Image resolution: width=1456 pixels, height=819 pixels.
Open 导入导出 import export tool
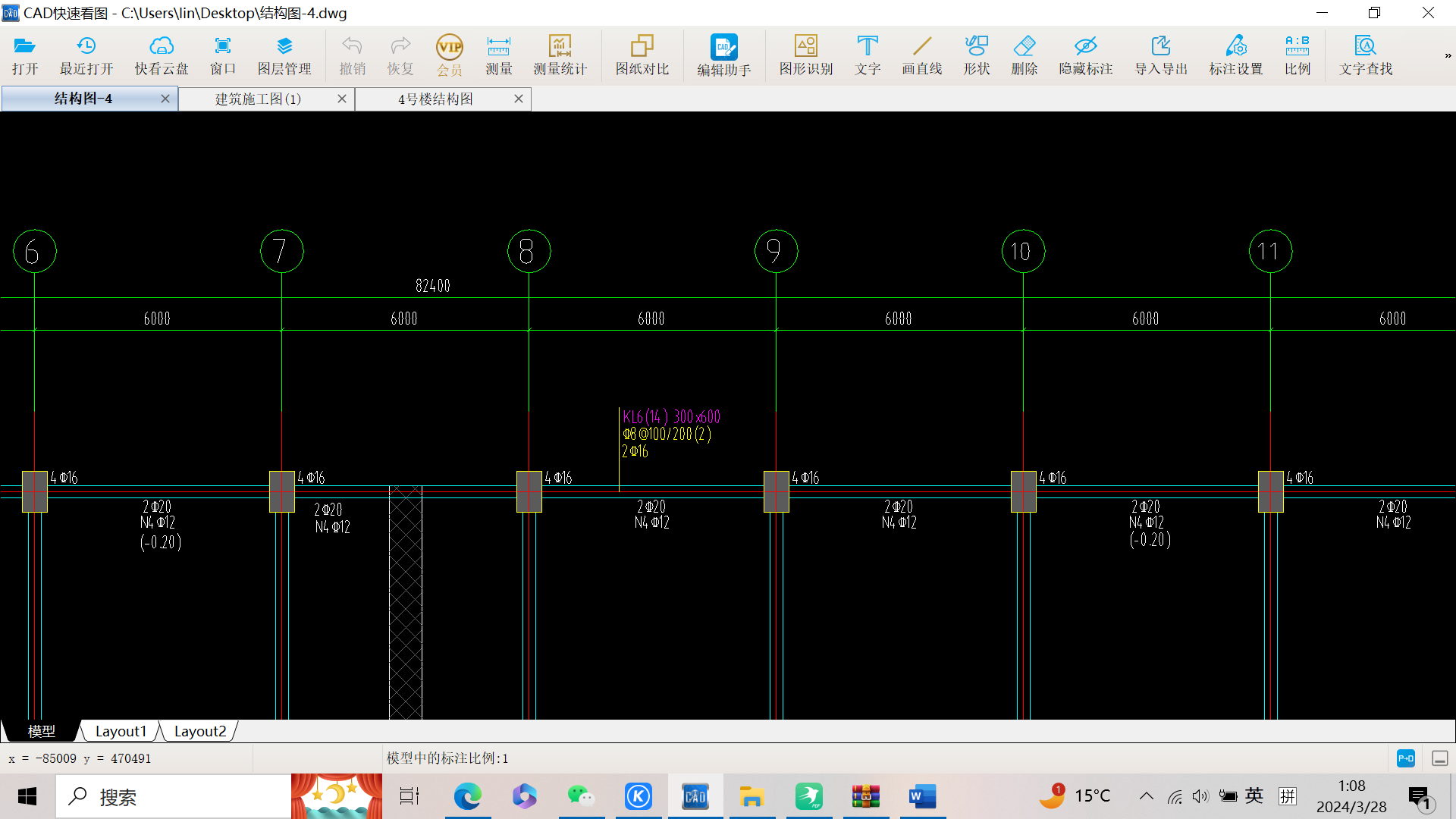[x=1161, y=55]
